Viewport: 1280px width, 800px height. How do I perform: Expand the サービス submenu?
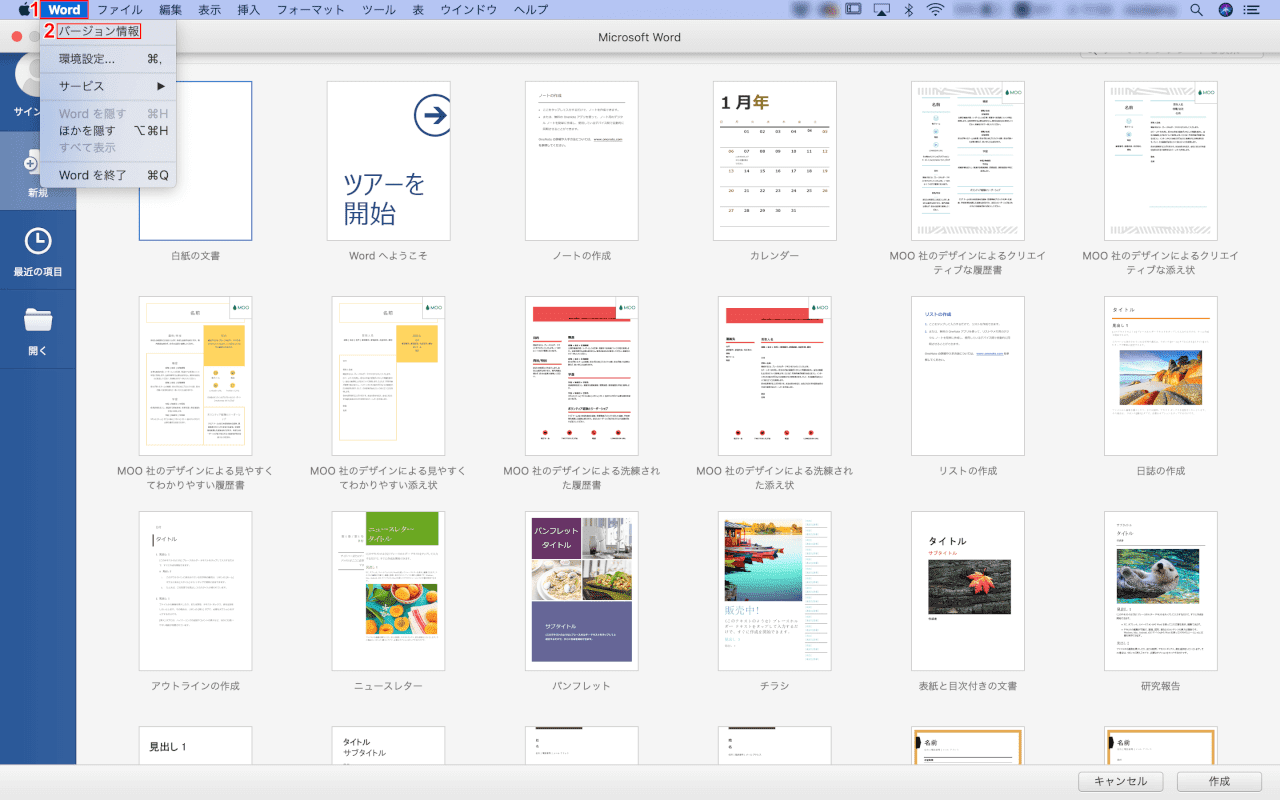108,86
